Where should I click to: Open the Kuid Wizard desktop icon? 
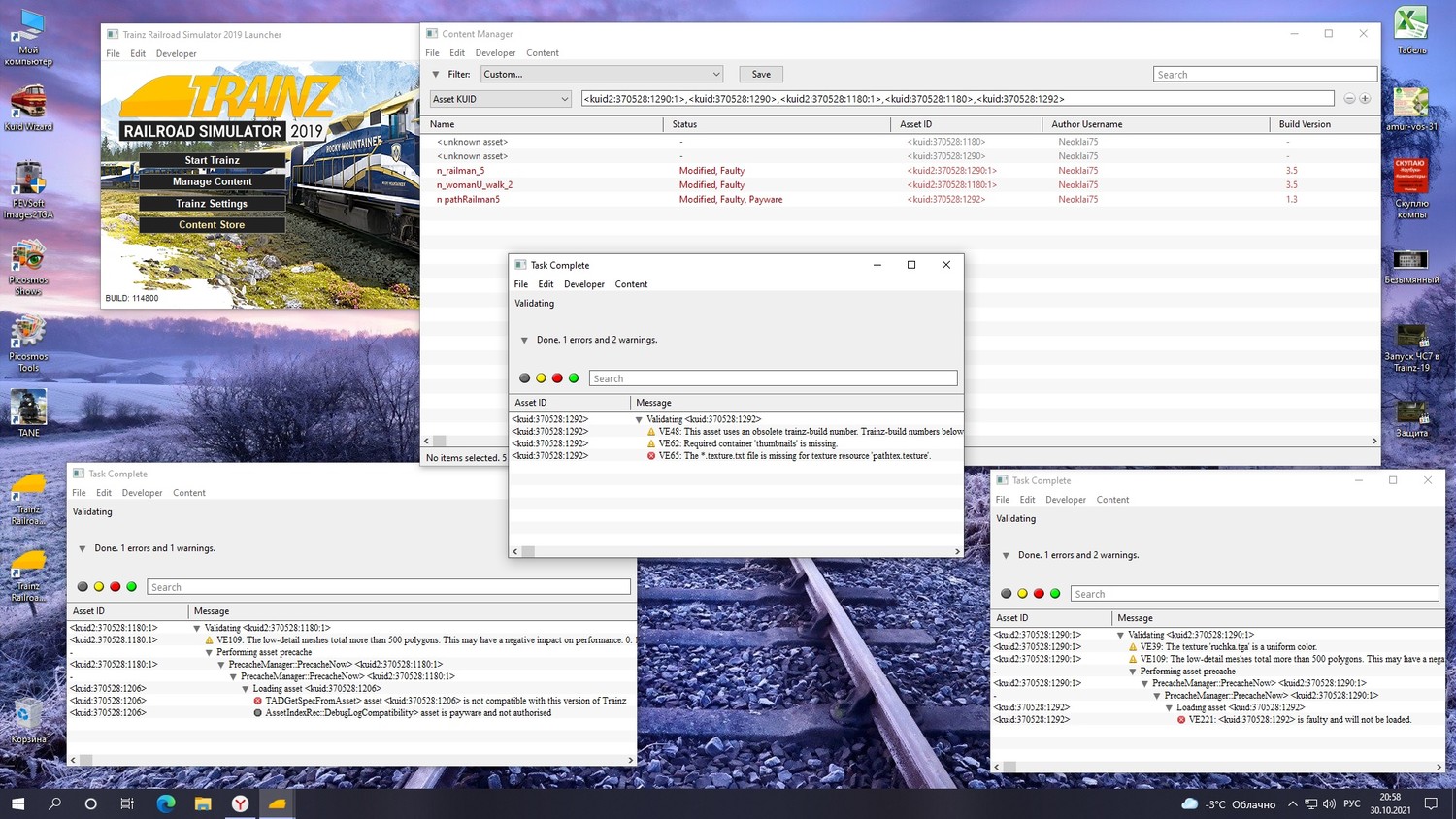pos(28,108)
